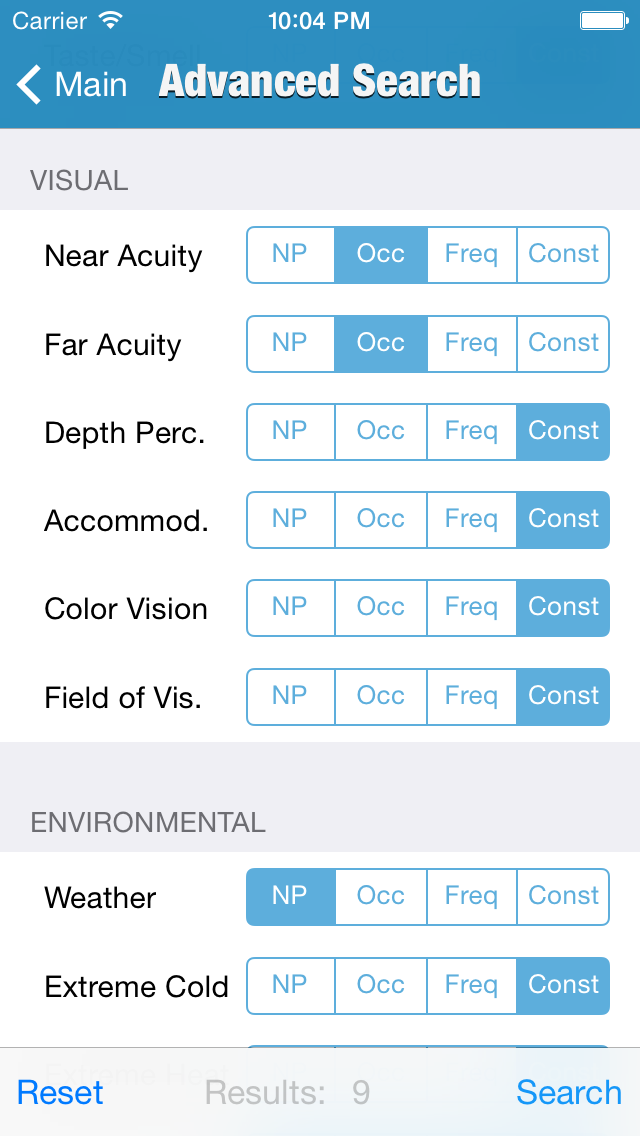Viewport: 640px width, 1136px height.
Task: Tap the Search button
Action: [x=568, y=1093]
